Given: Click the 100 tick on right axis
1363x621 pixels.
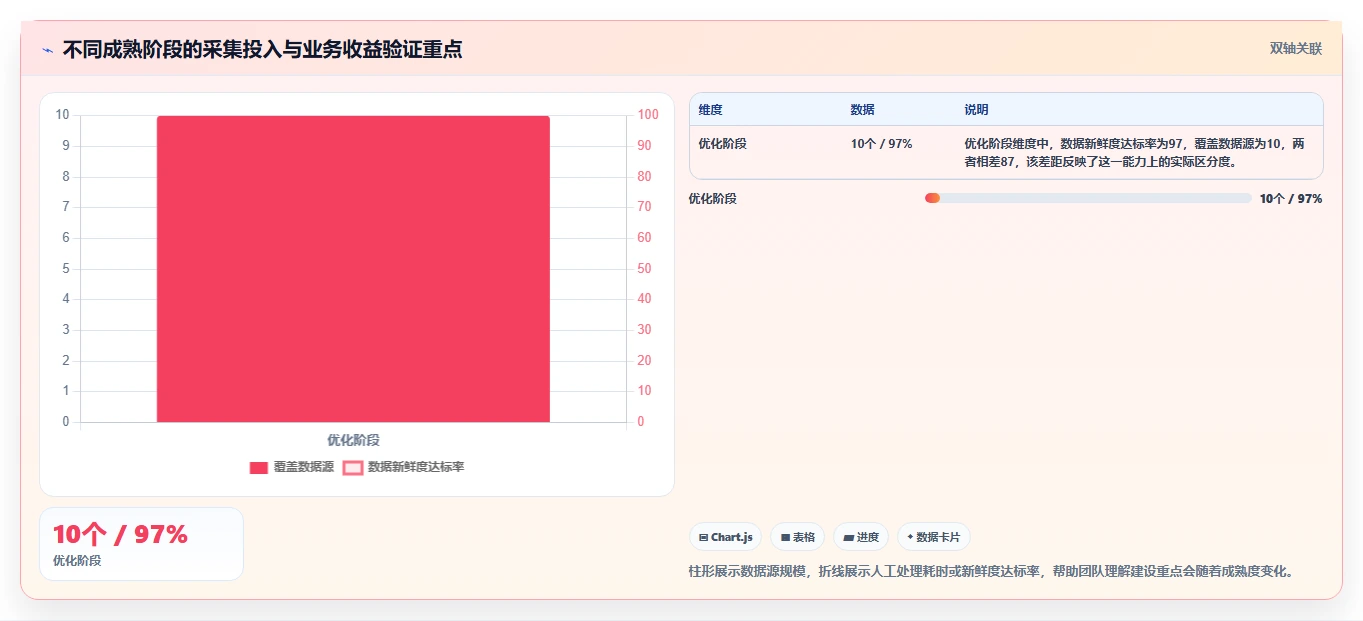Looking at the screenshot, I should (648, 115).
